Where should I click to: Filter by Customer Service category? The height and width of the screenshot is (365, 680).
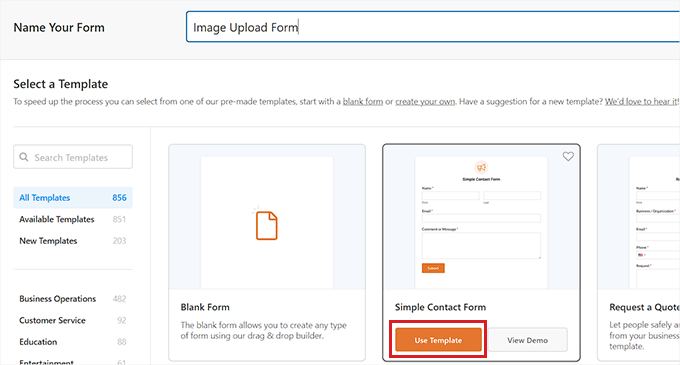(x=73, y=320)
